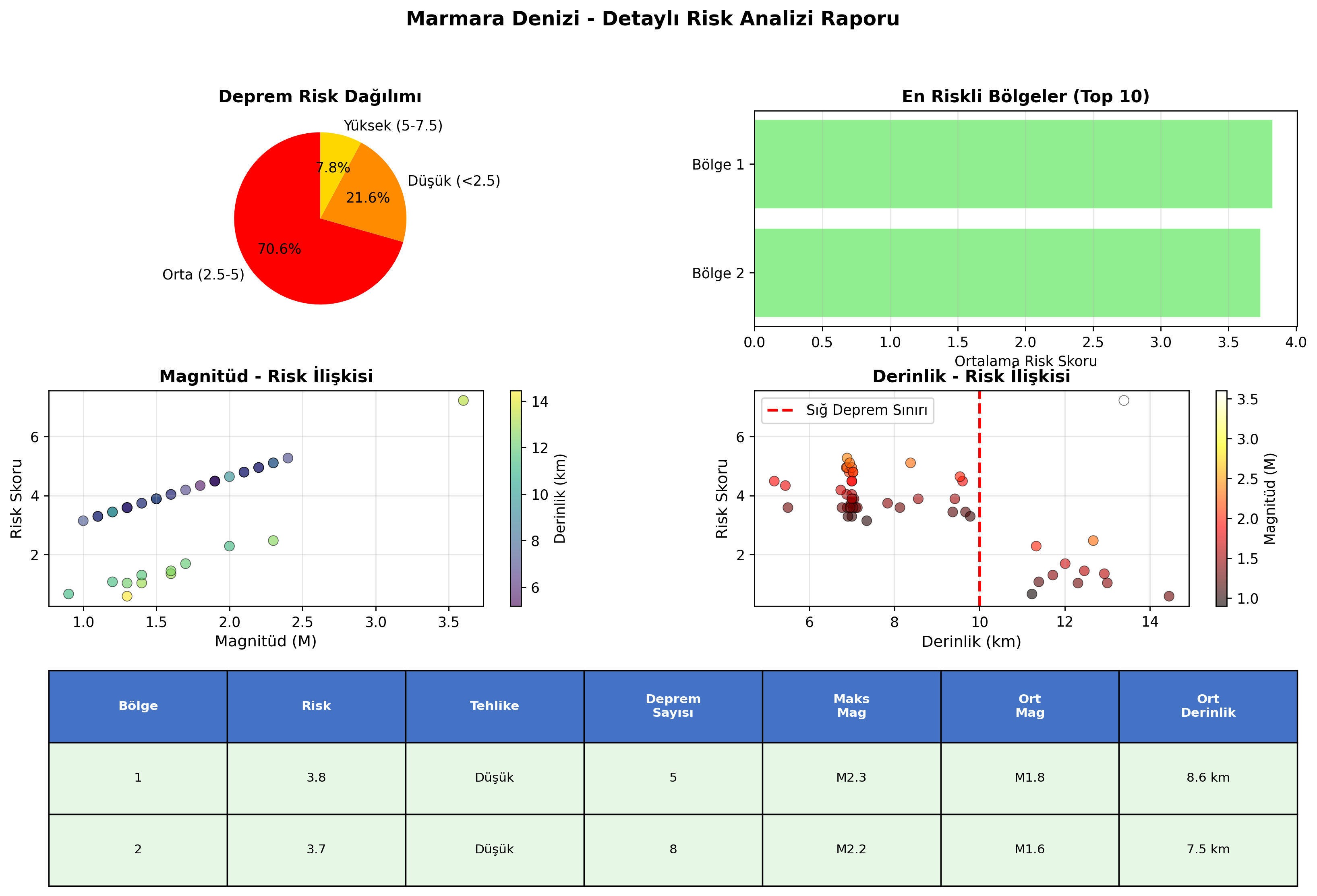Click the 'Düşük' cell in row 1

495,778
